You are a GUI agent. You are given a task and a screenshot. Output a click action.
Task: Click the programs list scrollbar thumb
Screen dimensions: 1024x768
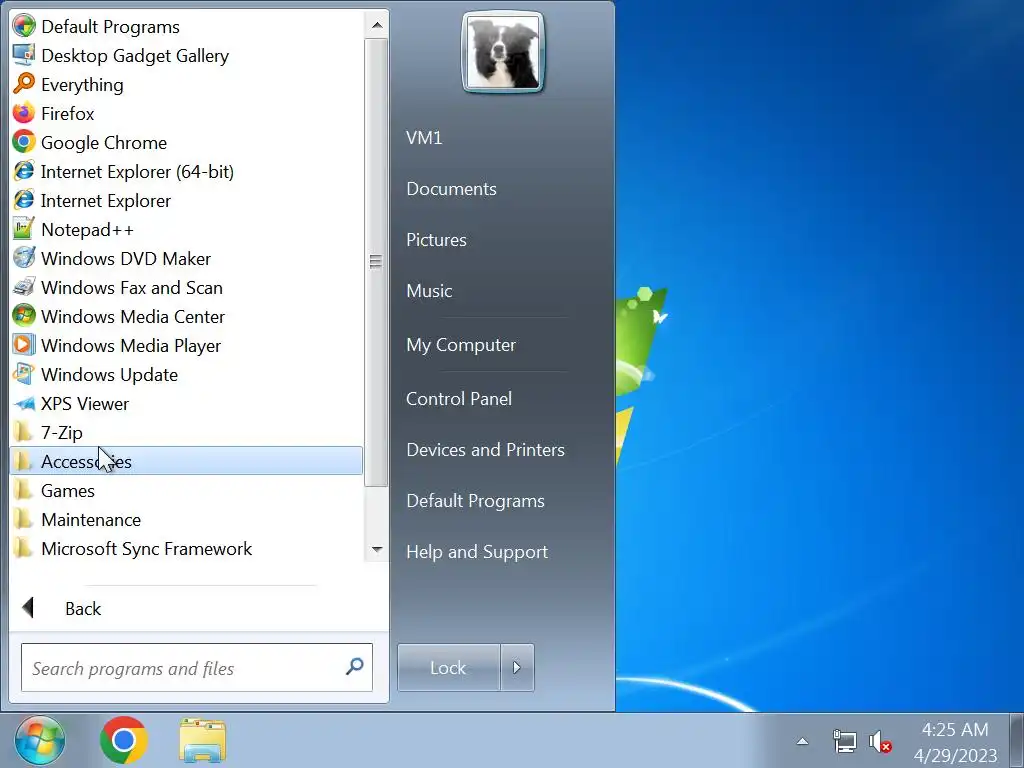pos(376,262)
